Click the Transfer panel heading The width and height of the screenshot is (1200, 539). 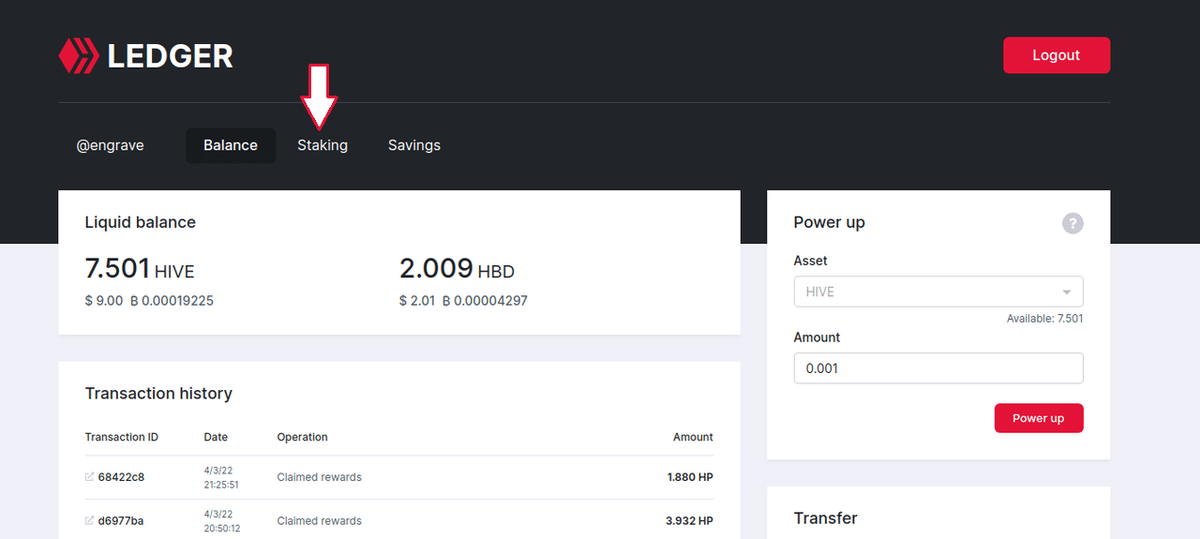coord(825,518)
